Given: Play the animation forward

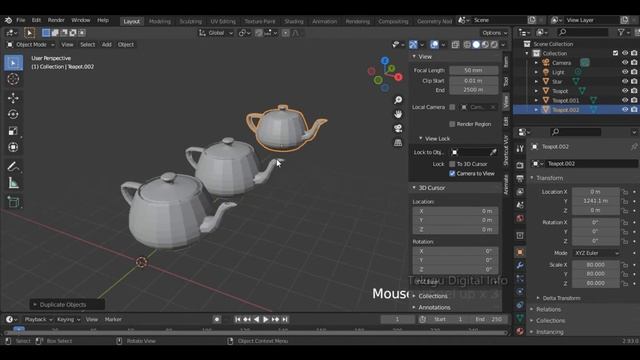Looking at the screenshot, I should [x=266, y=320].
